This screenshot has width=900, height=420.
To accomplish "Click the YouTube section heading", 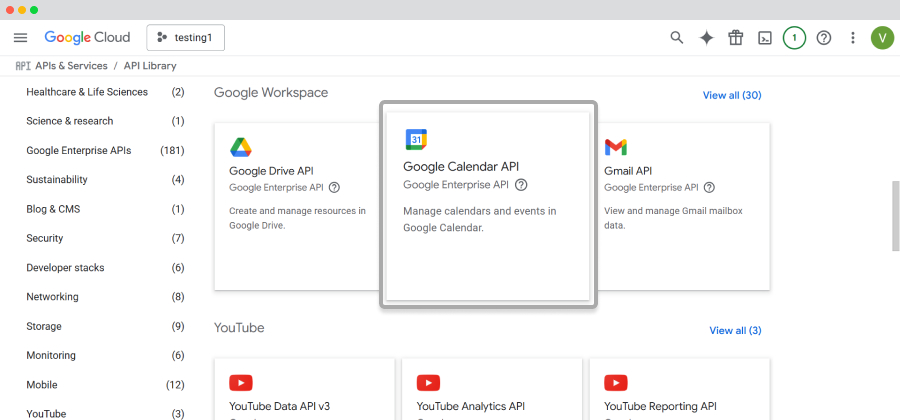I will tap(239, 328).
